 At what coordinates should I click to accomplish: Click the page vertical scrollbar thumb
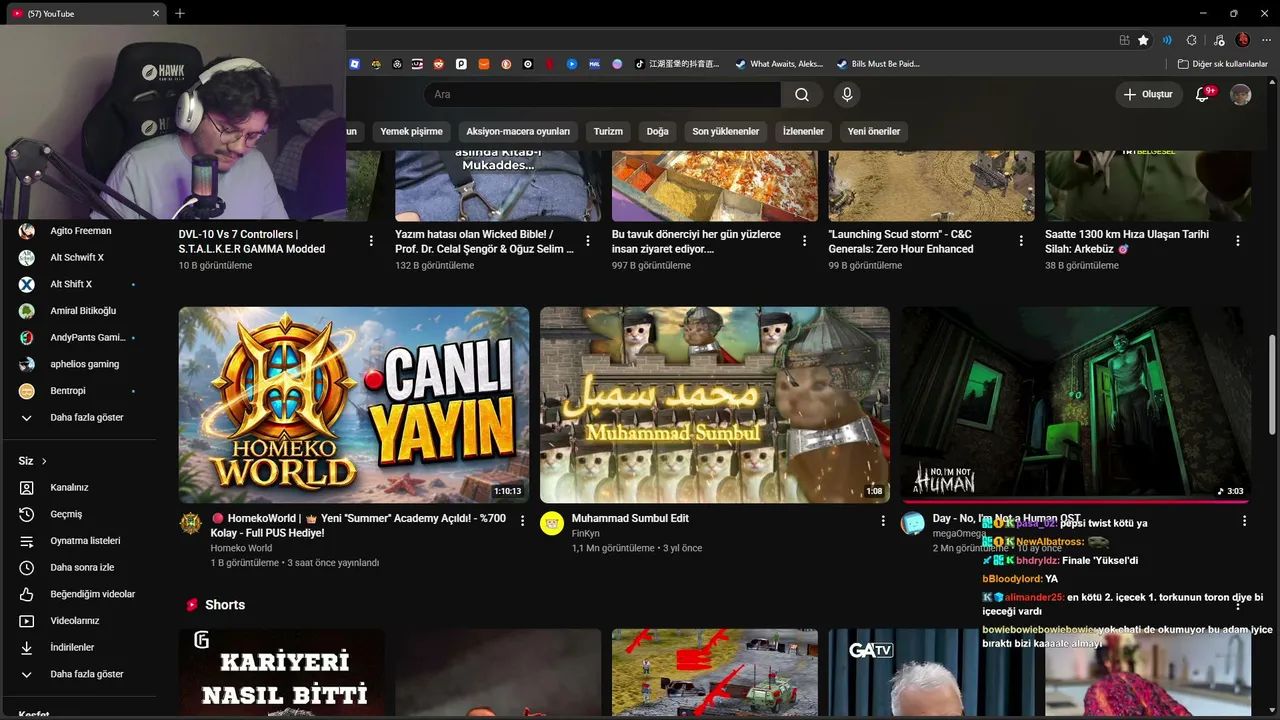point(1273,385)
